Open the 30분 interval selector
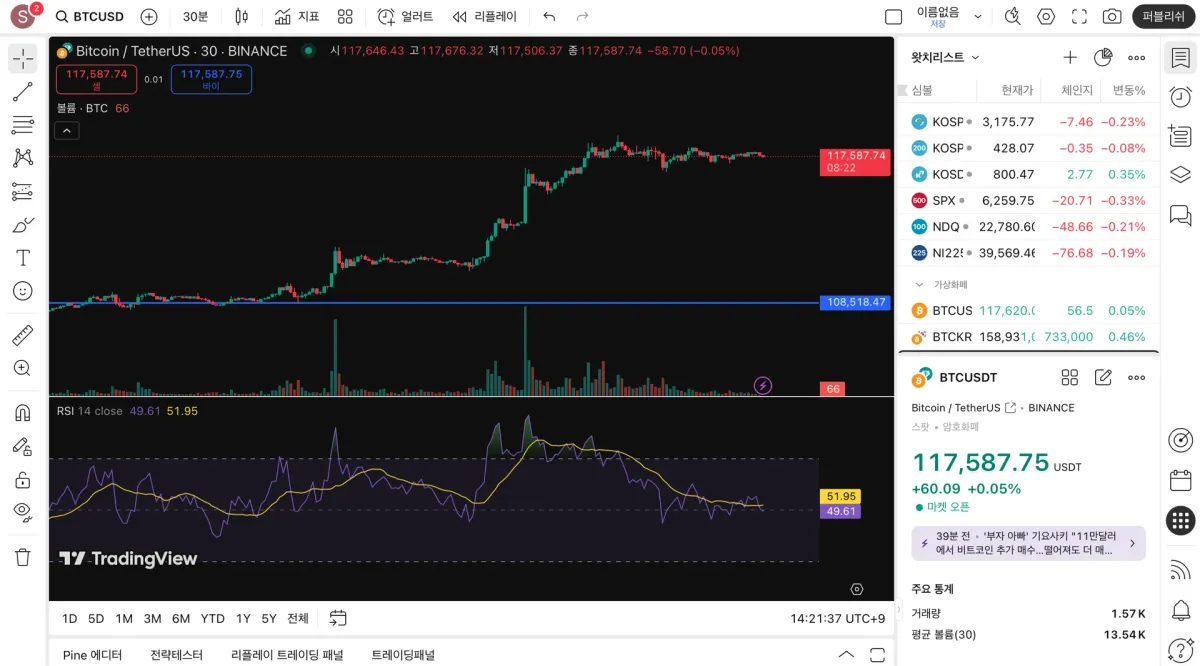 [x=196, y=17]
